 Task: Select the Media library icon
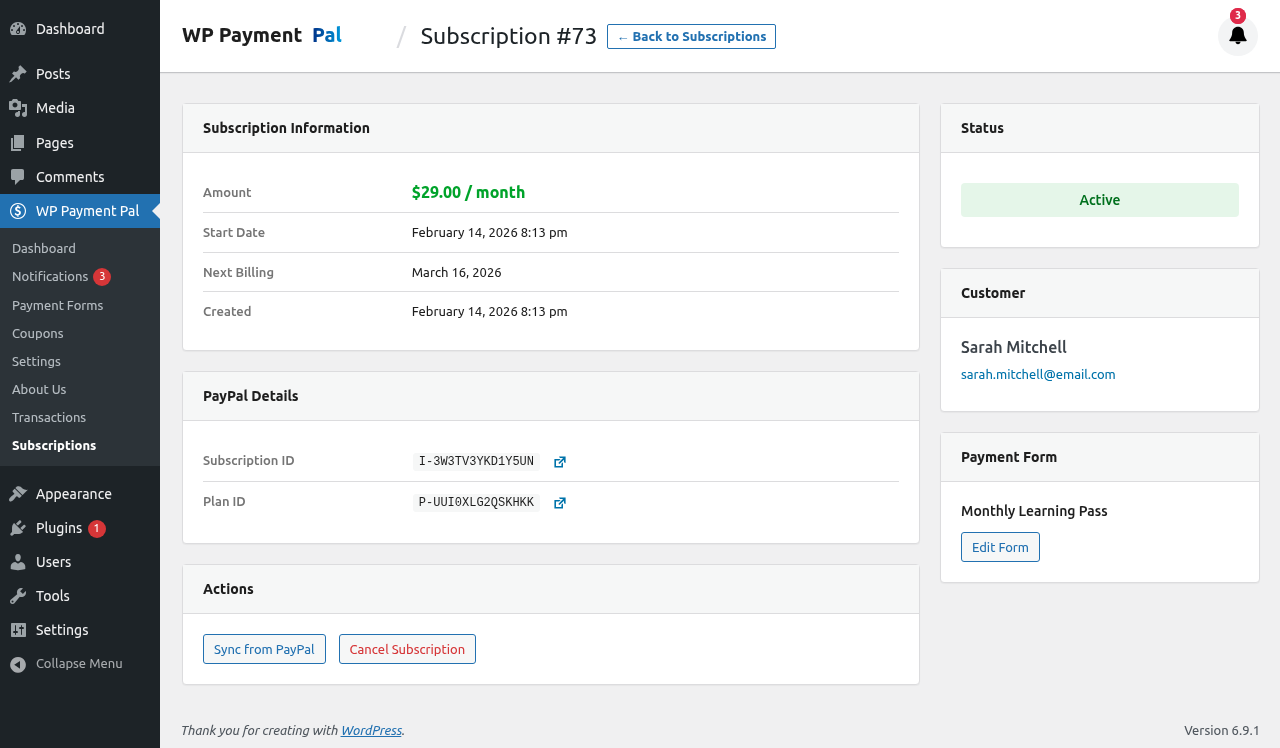pyautogui.click(x=15, y=107)
